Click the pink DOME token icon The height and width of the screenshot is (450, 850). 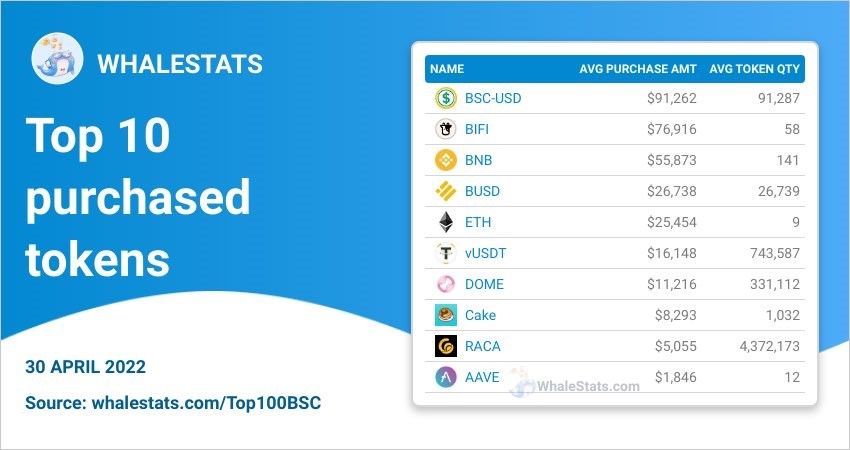pyautogui.click(x=446, y=284)
